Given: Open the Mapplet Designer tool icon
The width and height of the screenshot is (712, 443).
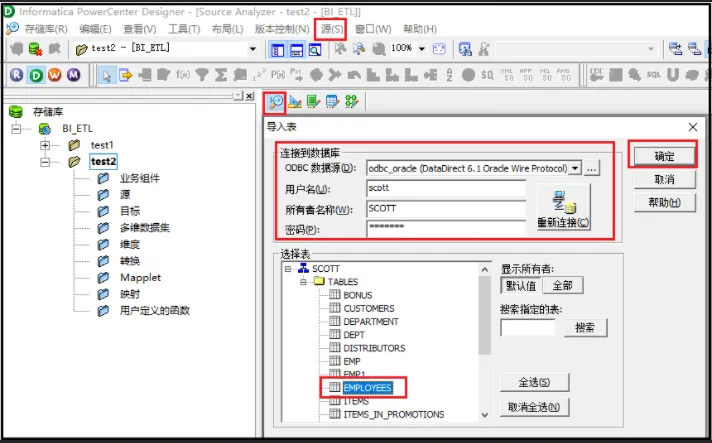Looking at the screenshot, I should click(x=332, y=101).
